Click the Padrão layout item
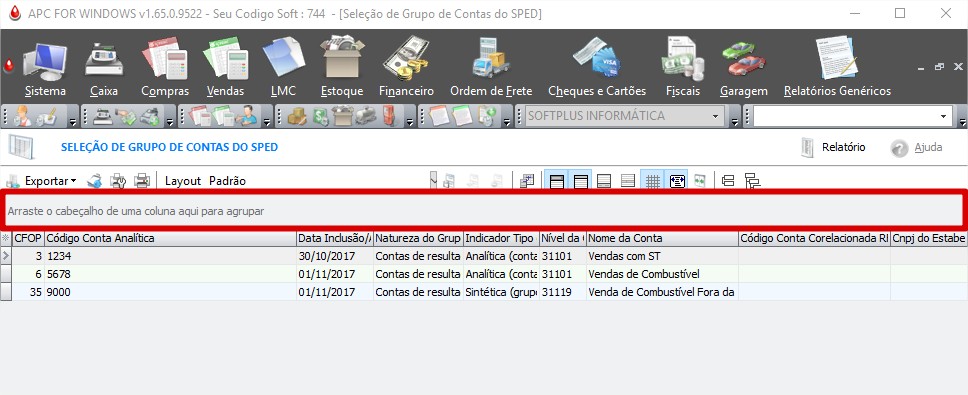 point(227,181)
